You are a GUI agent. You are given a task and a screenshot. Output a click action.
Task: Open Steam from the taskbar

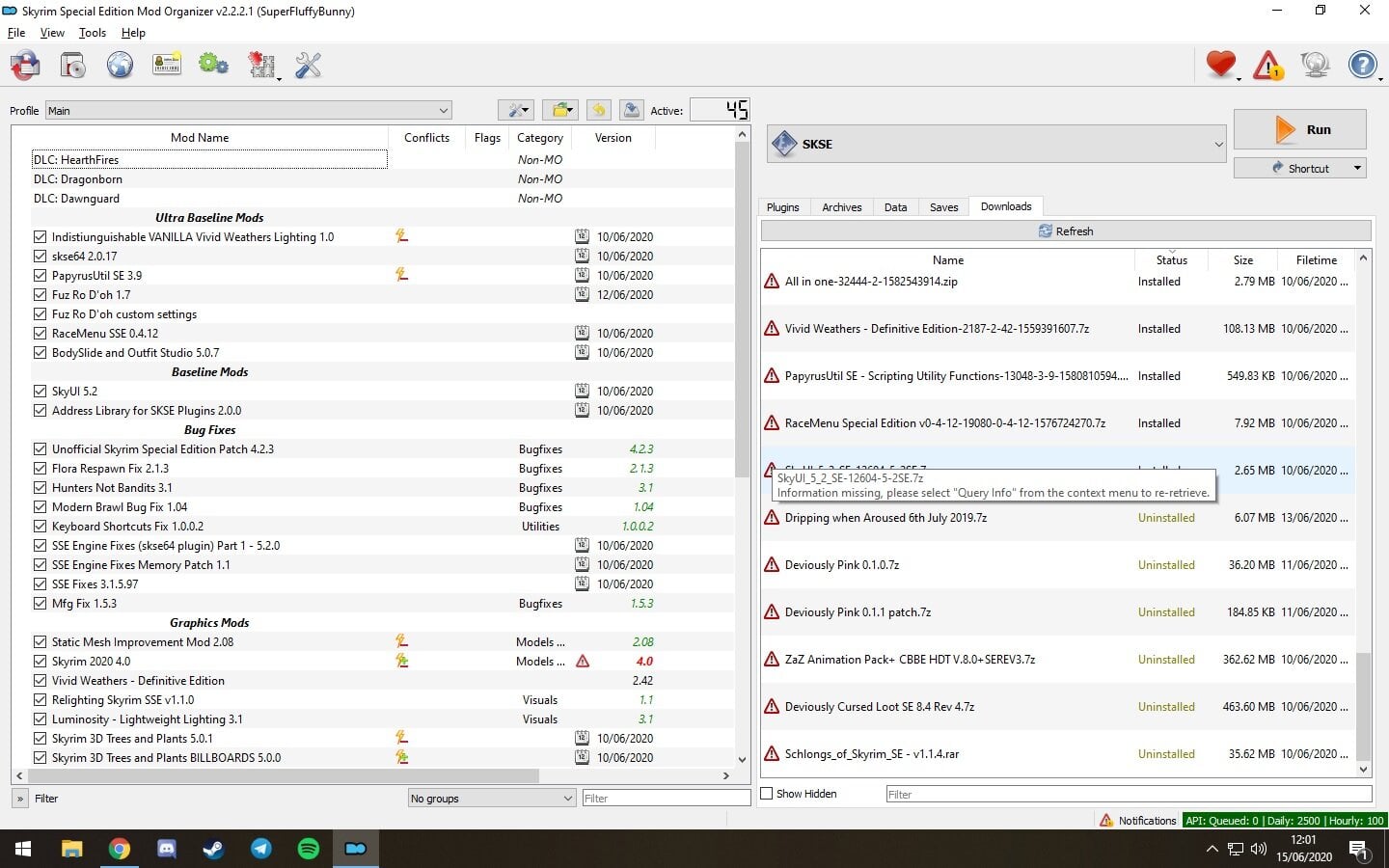tap(214, 849)
